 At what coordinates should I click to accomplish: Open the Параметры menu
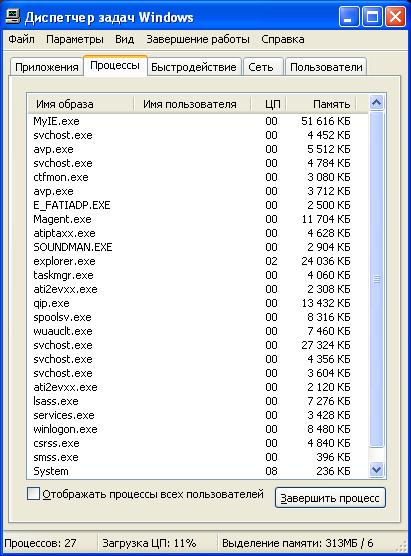coord(75,39)
